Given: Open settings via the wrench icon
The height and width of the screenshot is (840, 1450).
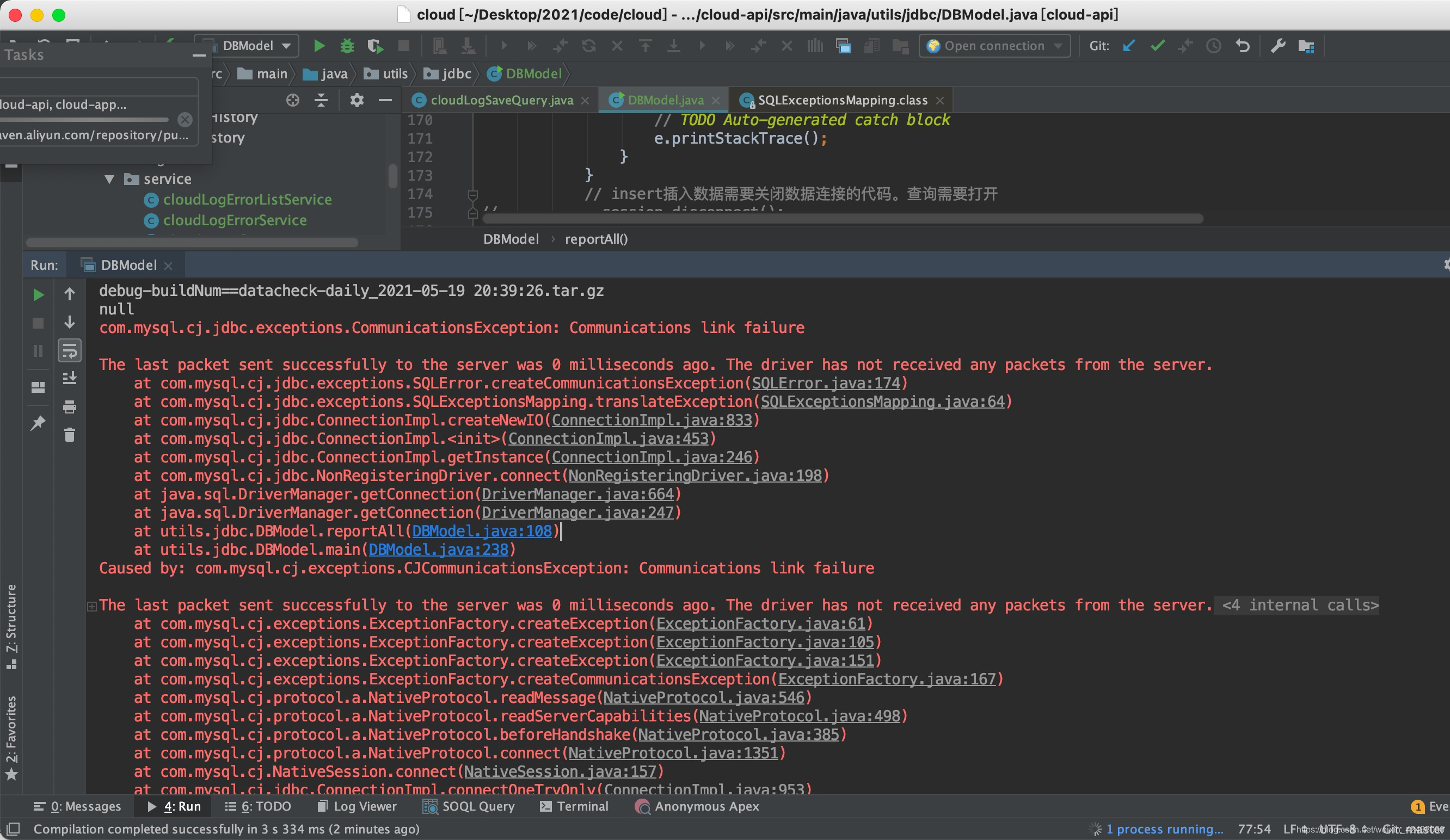Looking at the screenshot, I should (1278, 46).
